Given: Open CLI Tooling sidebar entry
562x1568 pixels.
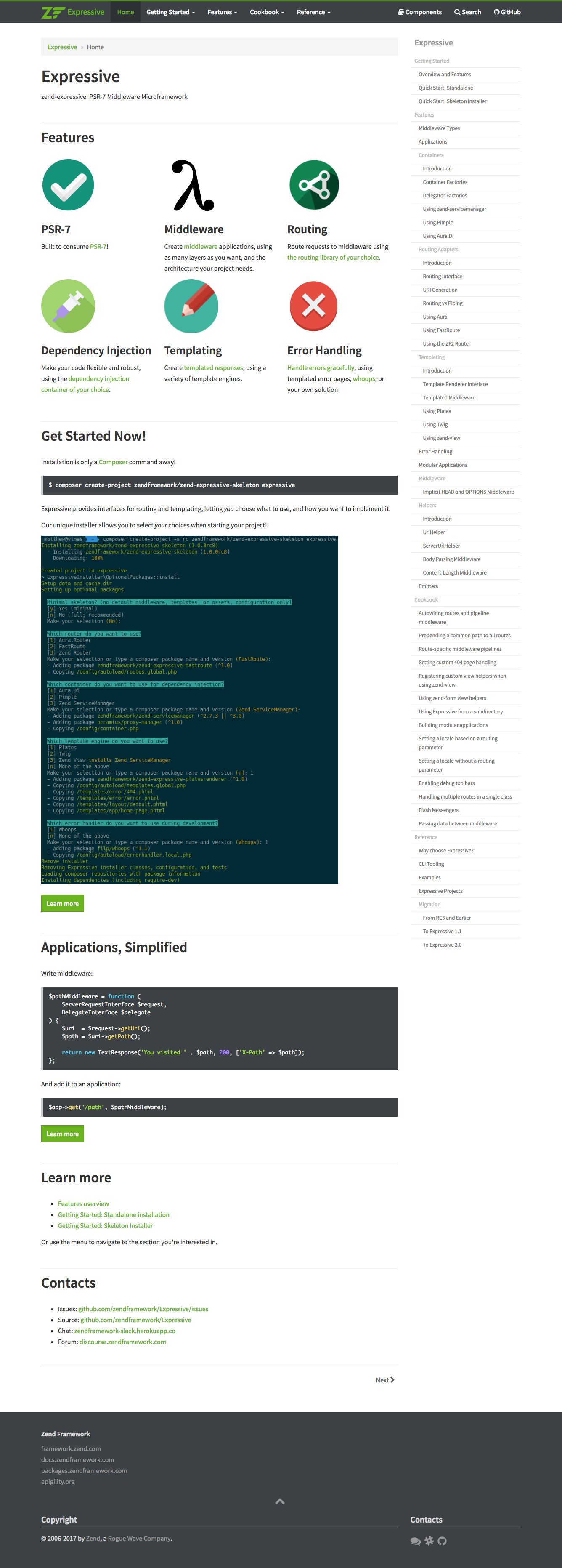Looking at the screenshot, I should (431, 864).
